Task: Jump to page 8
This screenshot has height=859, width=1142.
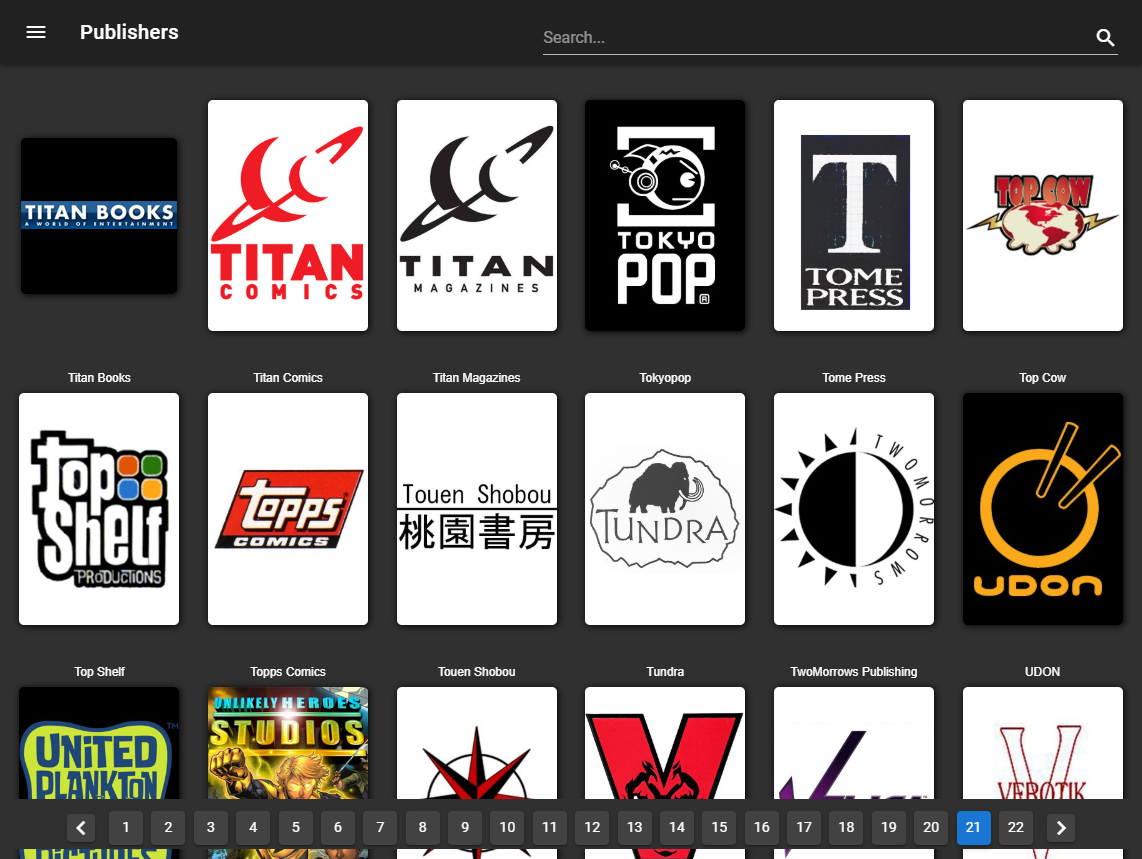Action: 422,828
